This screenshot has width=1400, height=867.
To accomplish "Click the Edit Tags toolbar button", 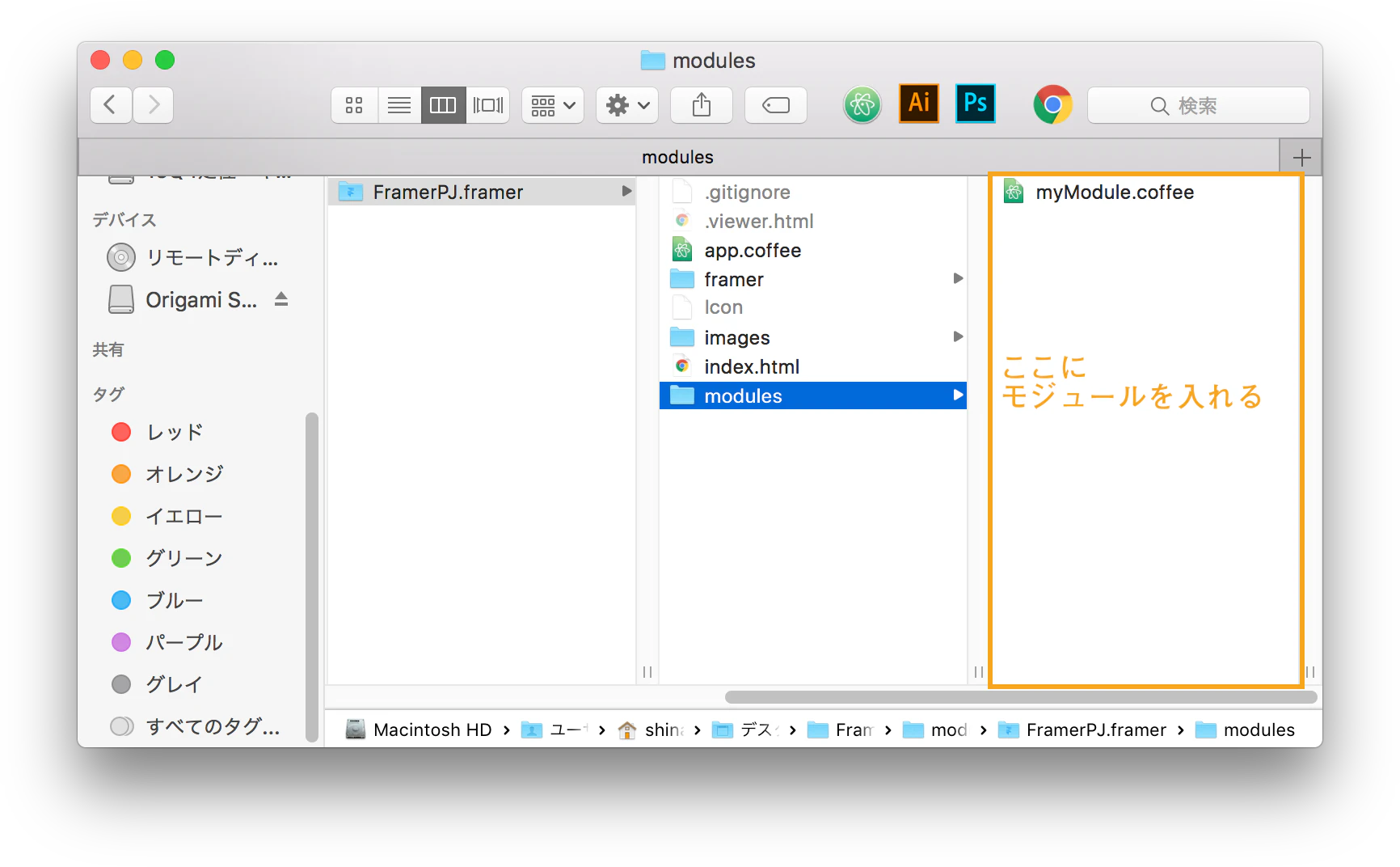I will pyautogui.click(x=776, y=105).
